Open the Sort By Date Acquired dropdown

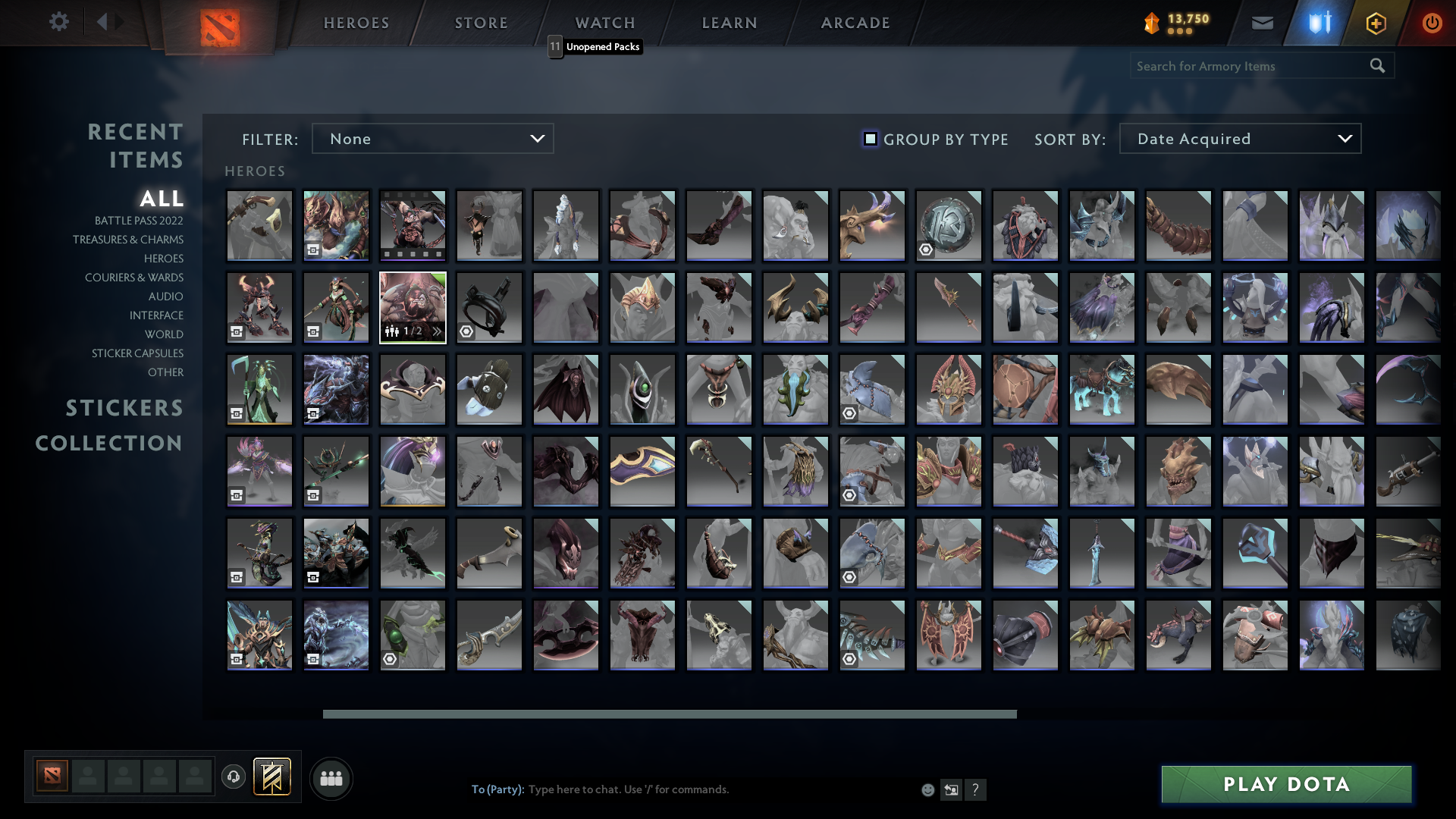coord(1239,138)
